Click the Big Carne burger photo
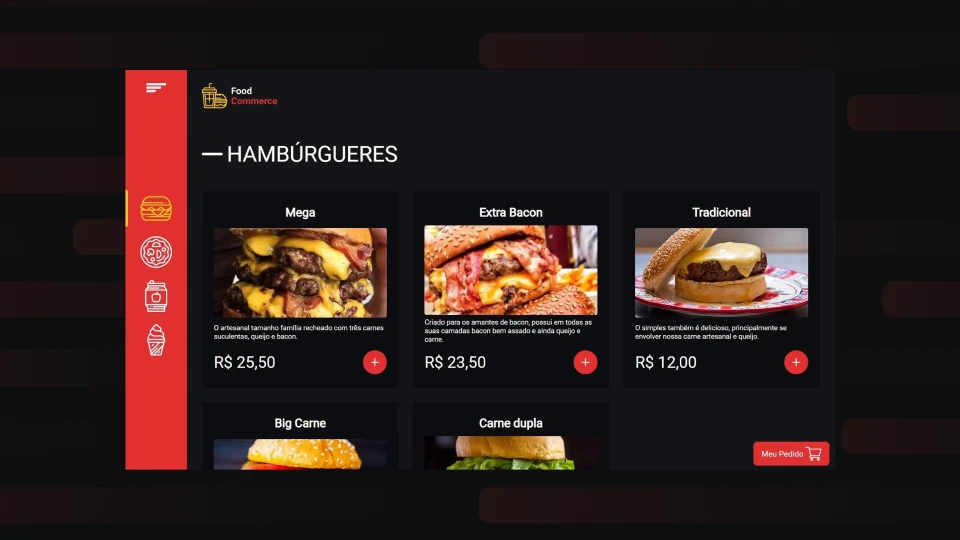The image size is (960, 540). pyautogui.click(x=300, y=454)
